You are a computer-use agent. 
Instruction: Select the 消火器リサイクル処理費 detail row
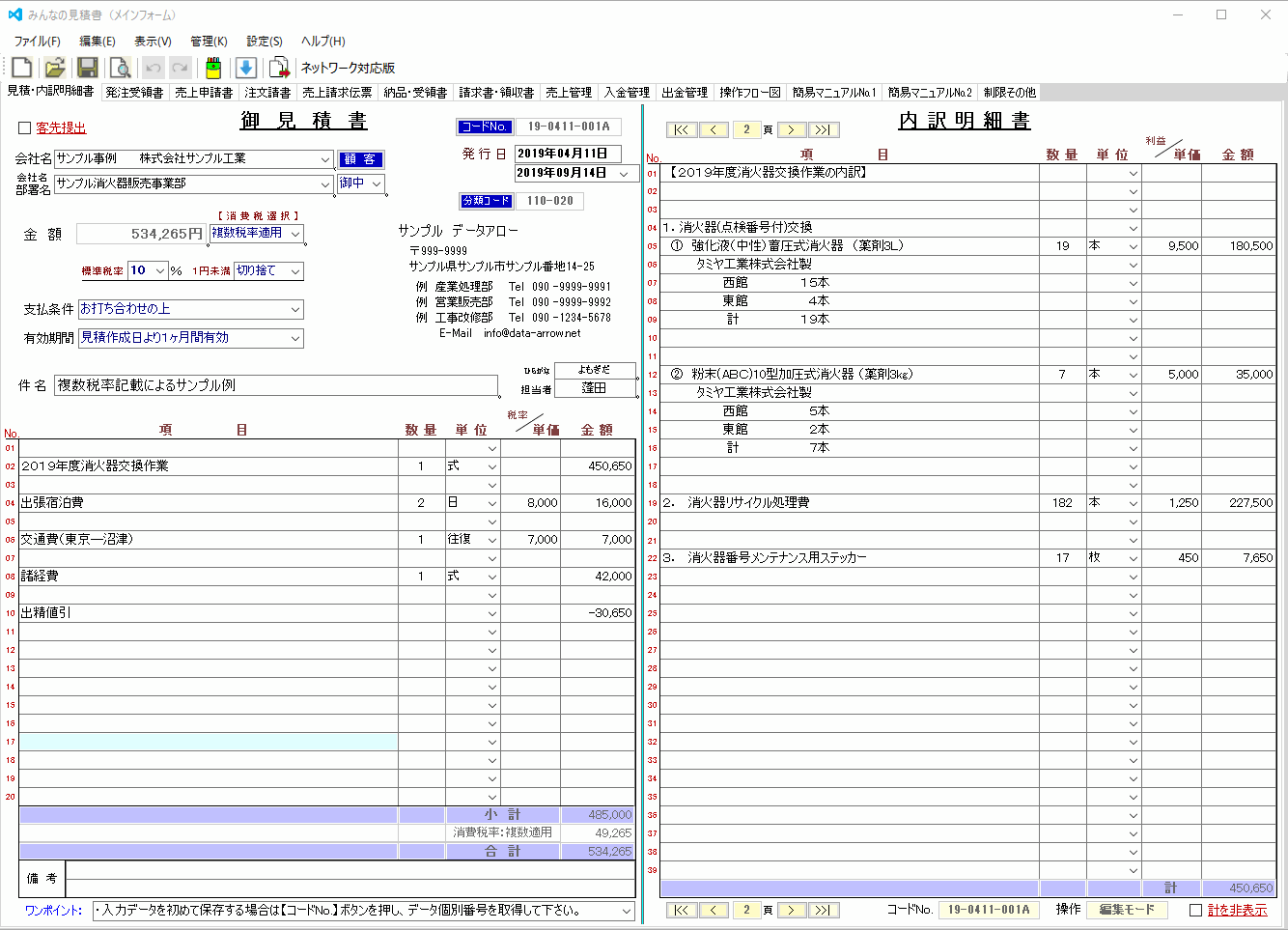pyautogui.click(x=849, y=503)
